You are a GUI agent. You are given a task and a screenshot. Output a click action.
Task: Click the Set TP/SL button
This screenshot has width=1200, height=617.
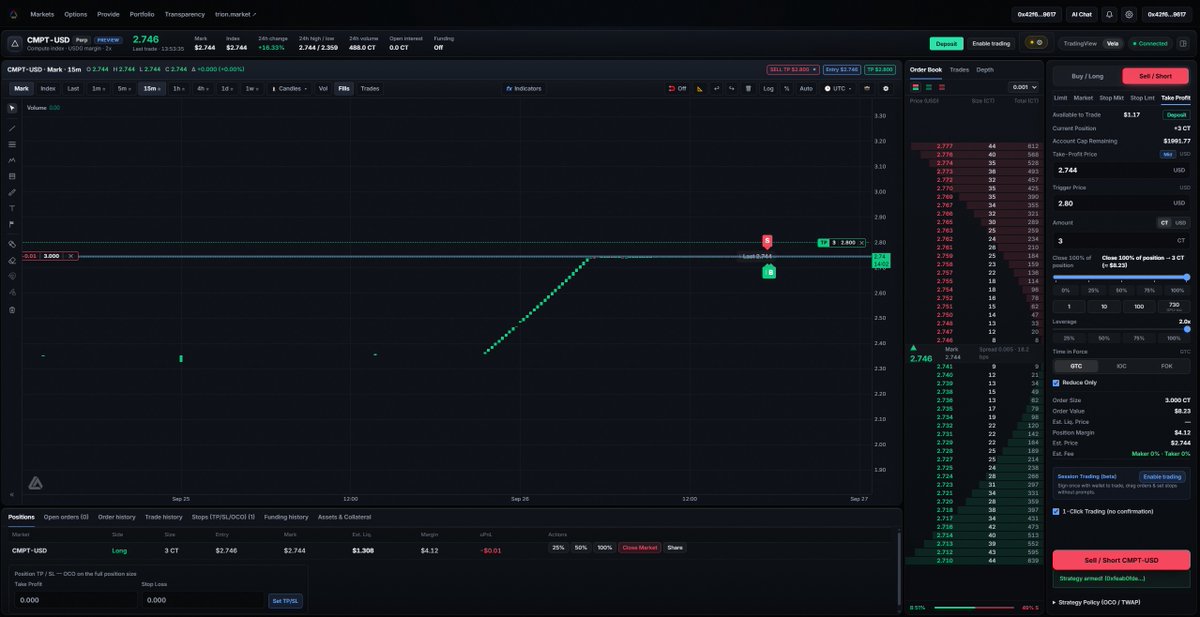(286, 601)
